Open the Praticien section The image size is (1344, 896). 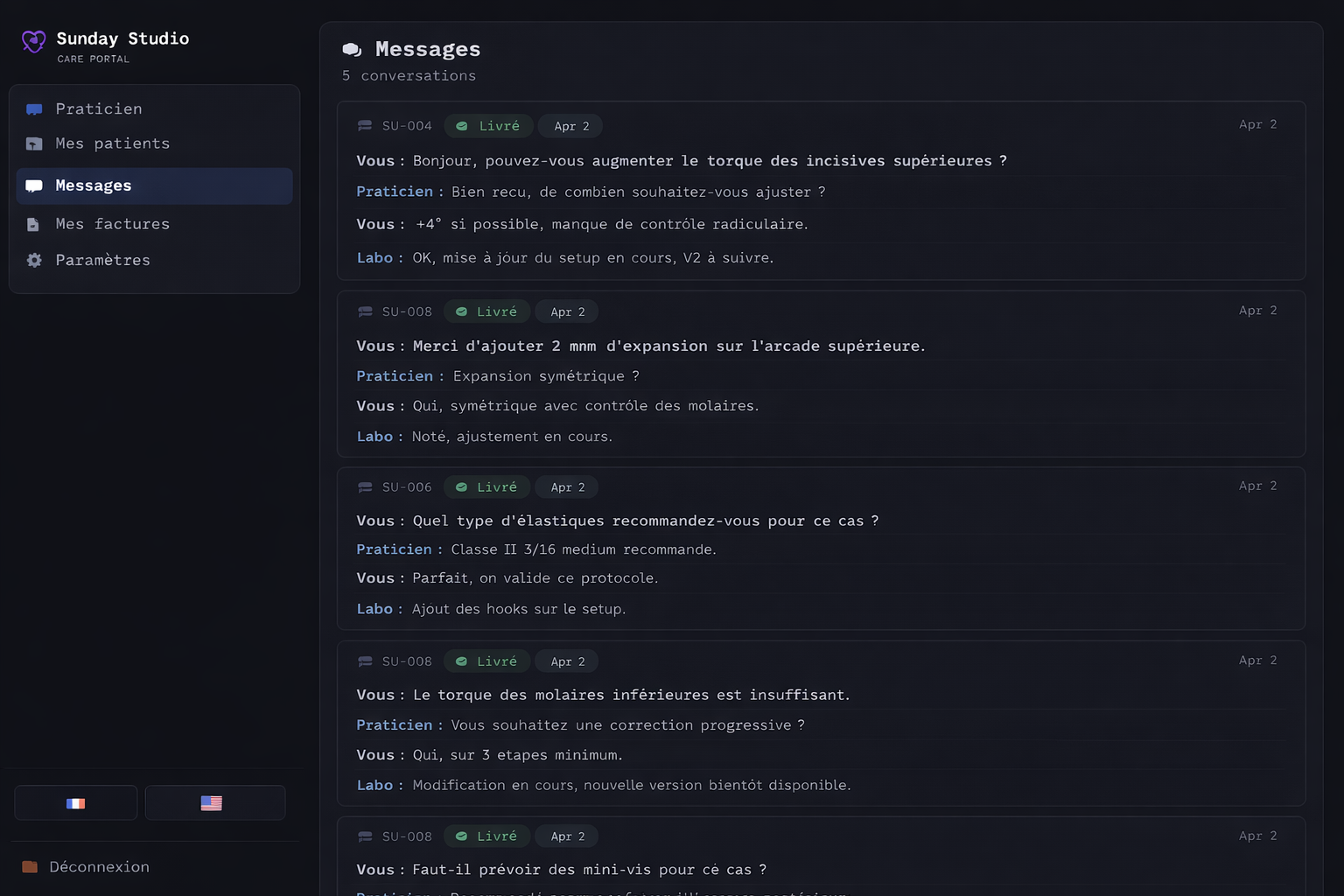154,109
